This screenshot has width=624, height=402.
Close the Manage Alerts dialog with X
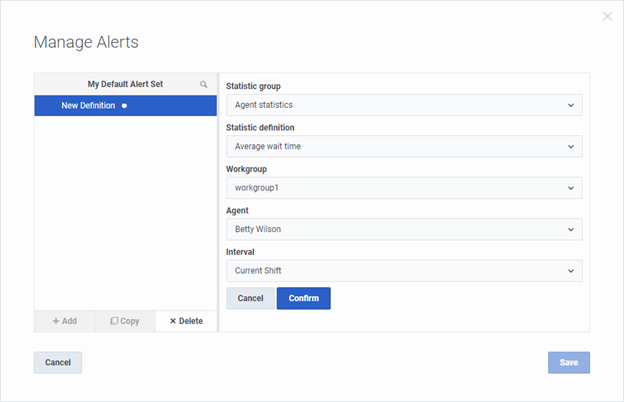point(607,16)
